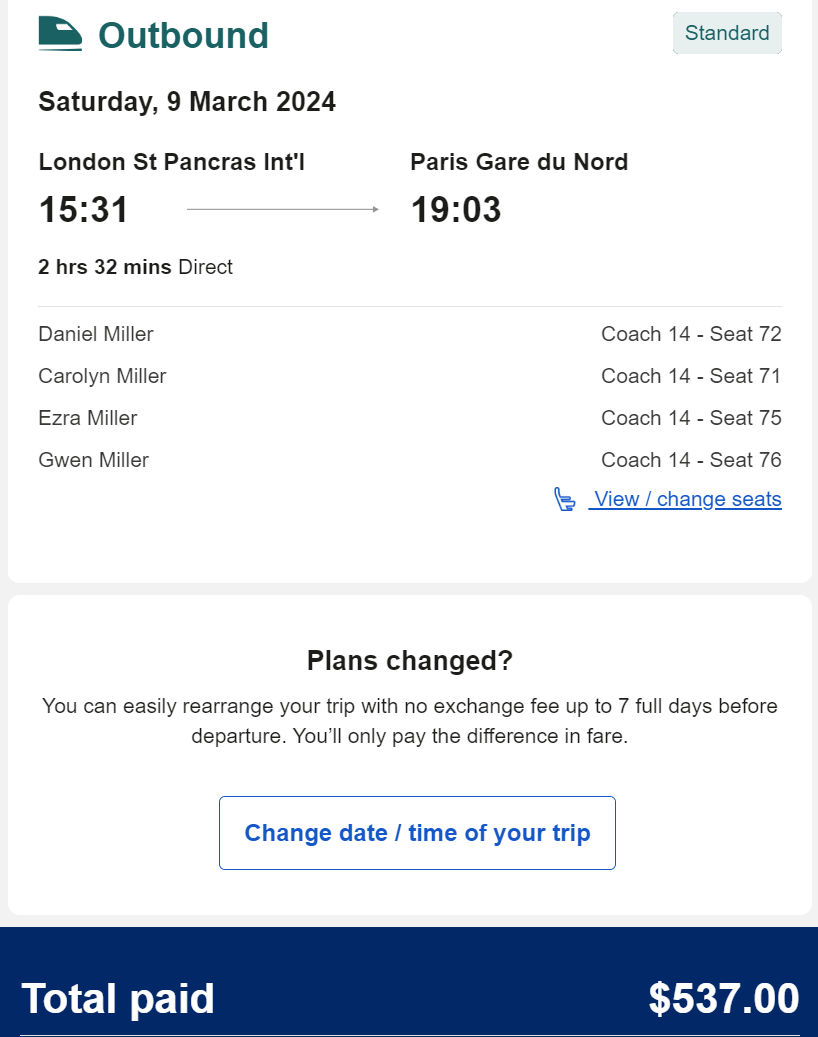The width and height of the screenshot is (818, 1037).
Task: Click Paris Gare du Nord station name
Action: (519, 162)
